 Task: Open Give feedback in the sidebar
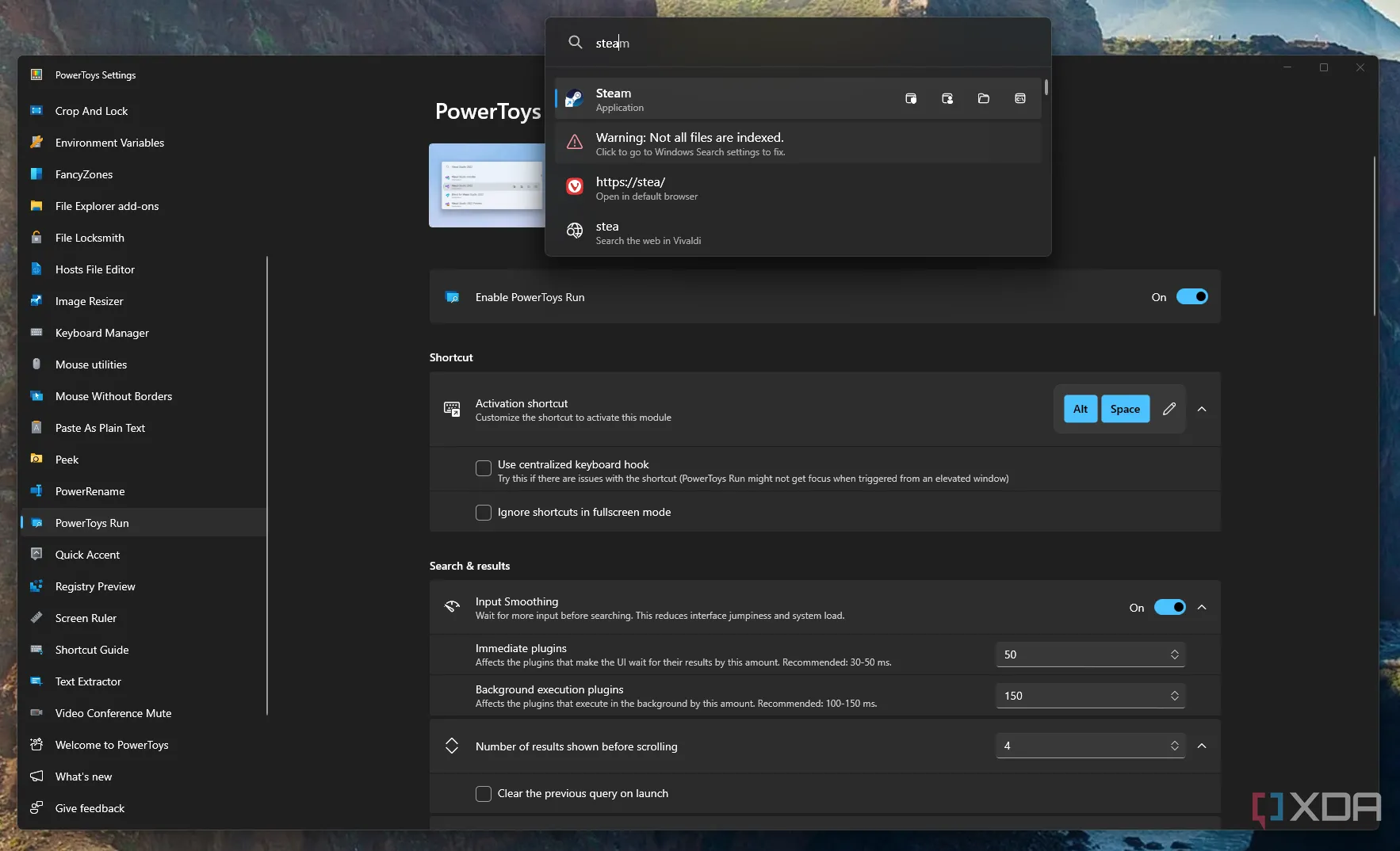pos(143,808)
